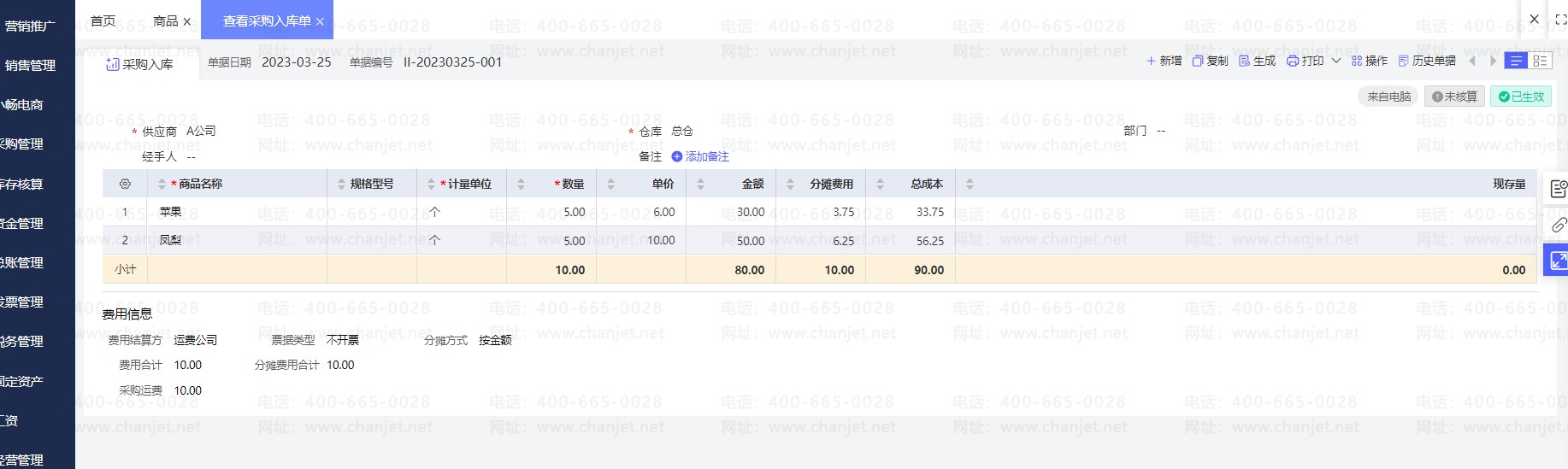Screen dimensions: 1568x469
Task: Sort by 总成本 column
Action: pyautogui.click(x=880, y=184)
